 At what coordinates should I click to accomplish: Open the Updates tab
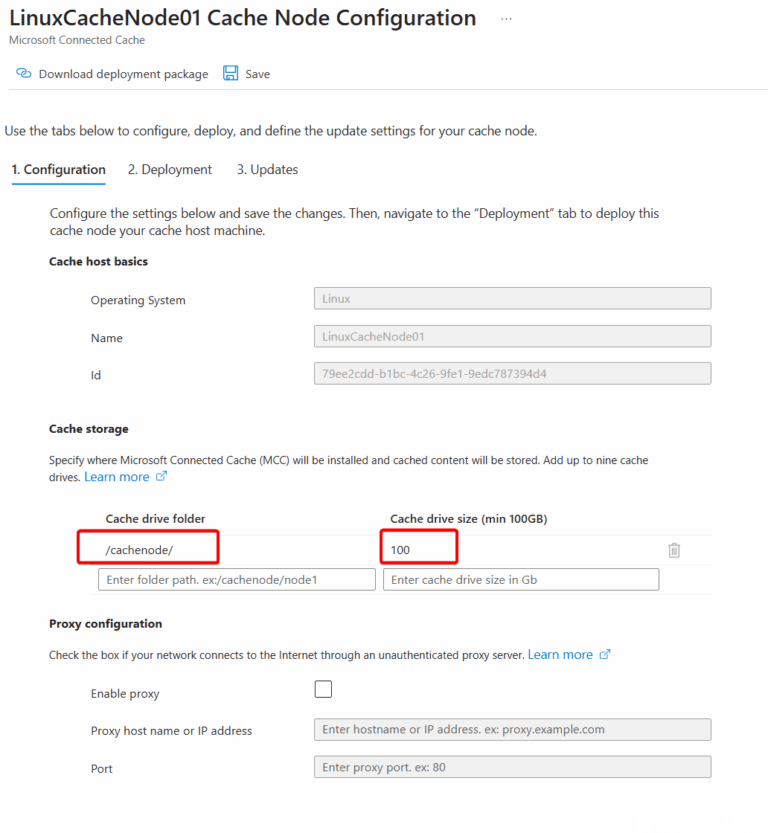click(266, 169)
